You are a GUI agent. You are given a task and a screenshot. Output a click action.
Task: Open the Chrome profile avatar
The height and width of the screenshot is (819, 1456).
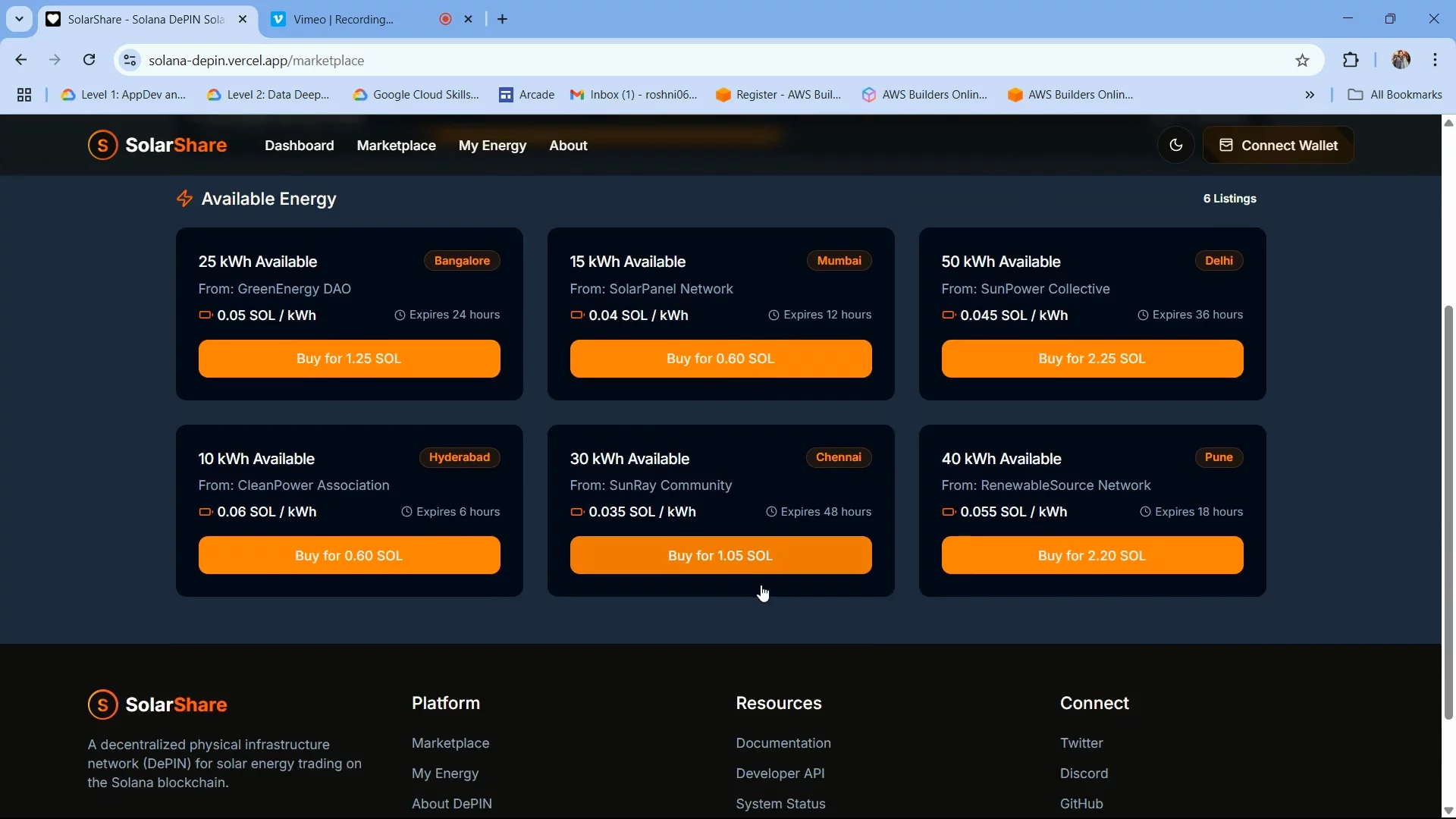(x=1401, y=60)
